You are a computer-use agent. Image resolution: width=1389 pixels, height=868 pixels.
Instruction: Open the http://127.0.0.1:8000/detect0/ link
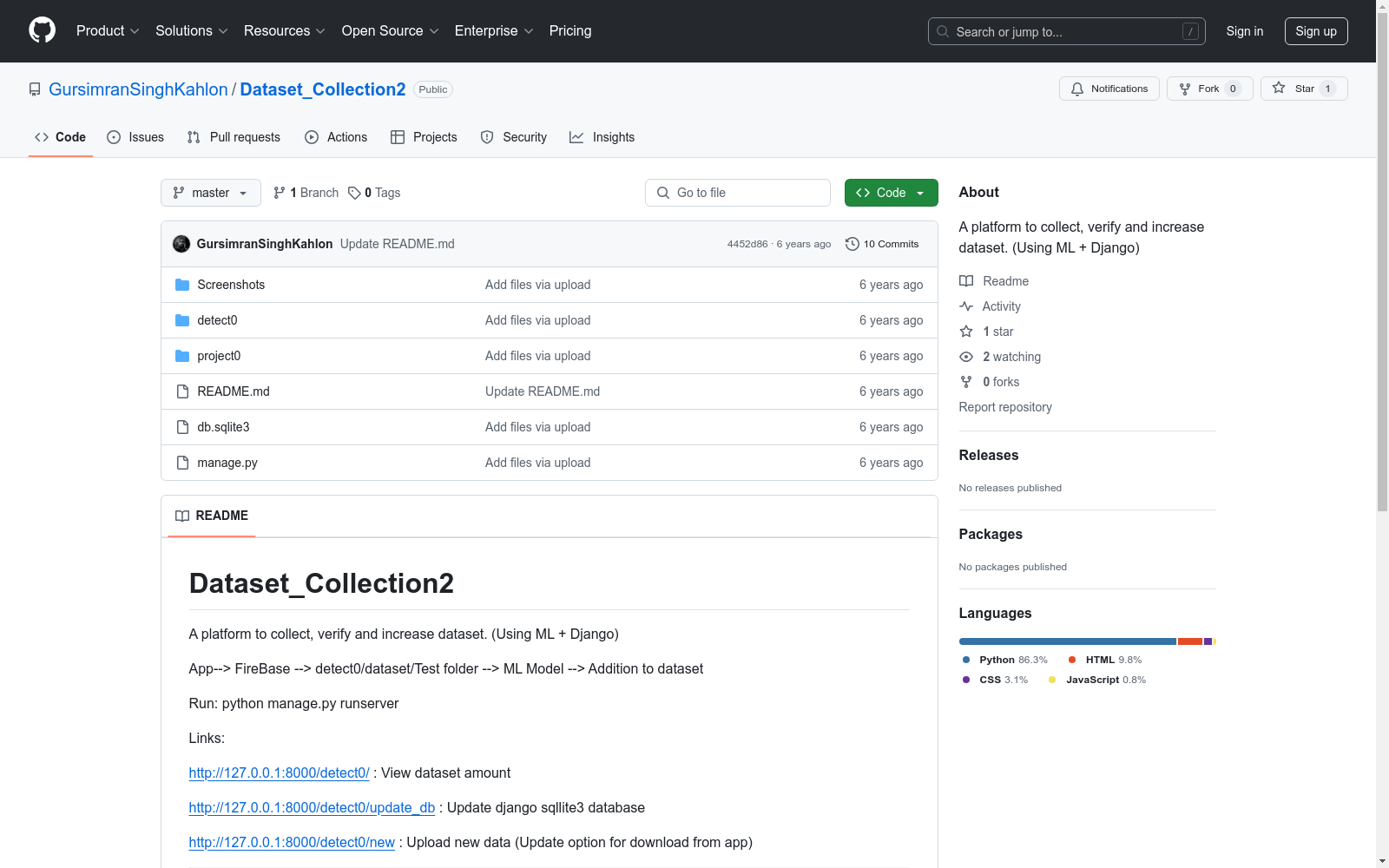point(280,773)
